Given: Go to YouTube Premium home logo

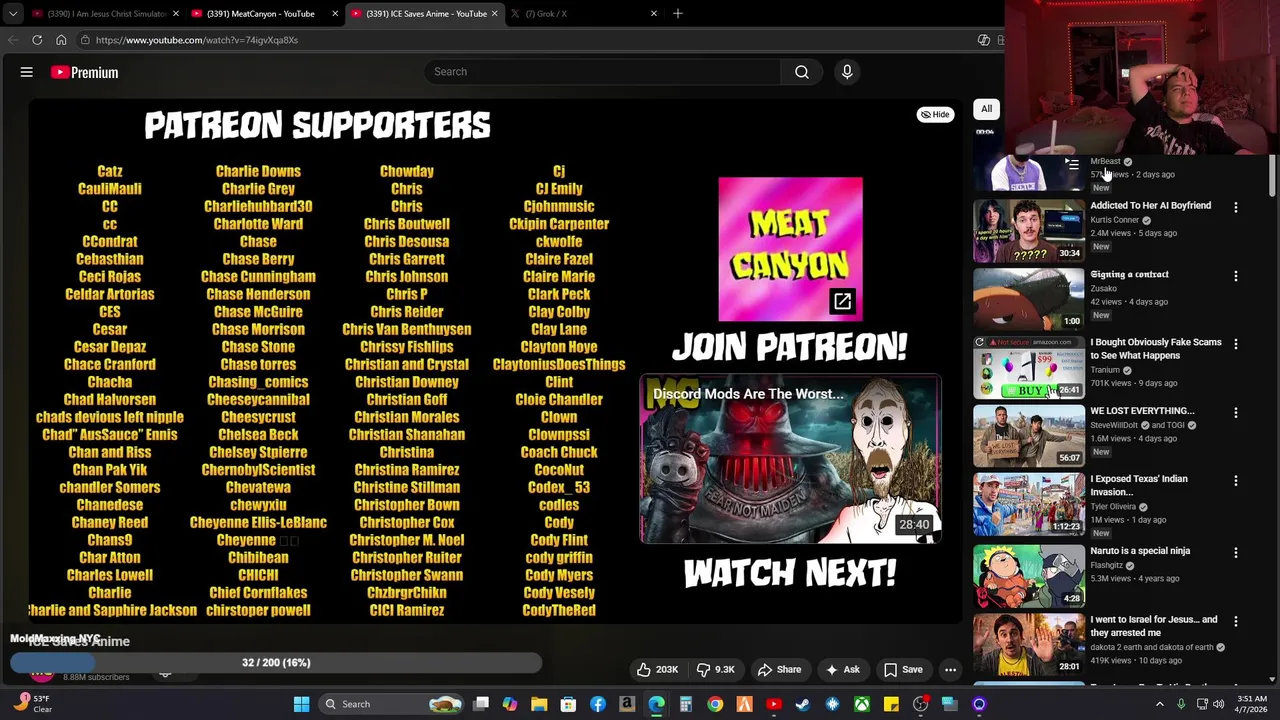Looking at the screenshot, I should 85,72.
